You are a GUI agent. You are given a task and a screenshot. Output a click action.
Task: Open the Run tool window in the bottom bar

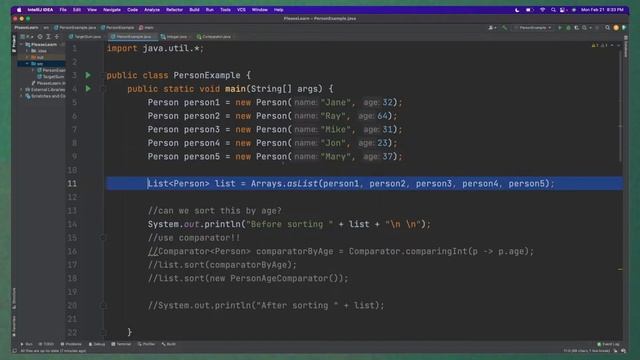(x=27, y=344)
